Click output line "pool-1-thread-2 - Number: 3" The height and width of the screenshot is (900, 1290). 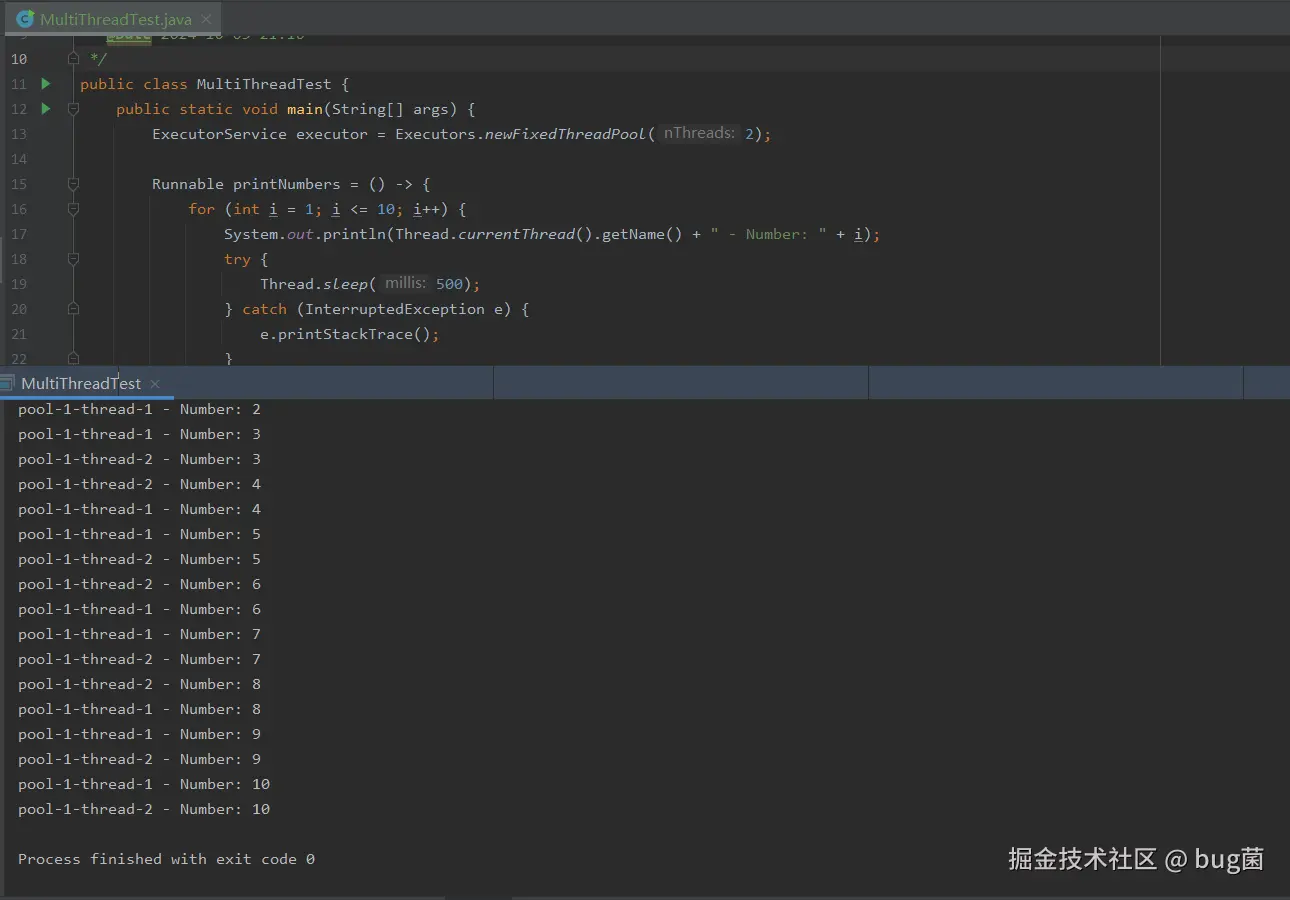(x=139, y=459)
